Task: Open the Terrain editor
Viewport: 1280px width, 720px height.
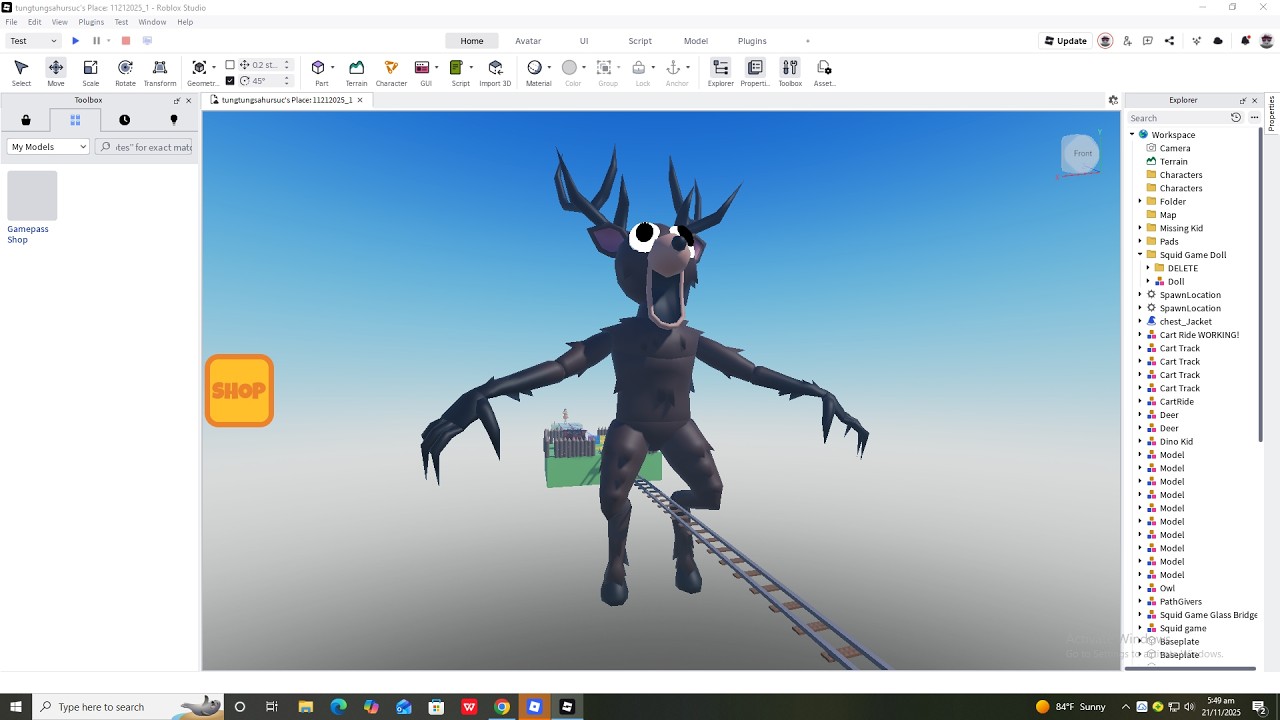Action: click(356, 72)
